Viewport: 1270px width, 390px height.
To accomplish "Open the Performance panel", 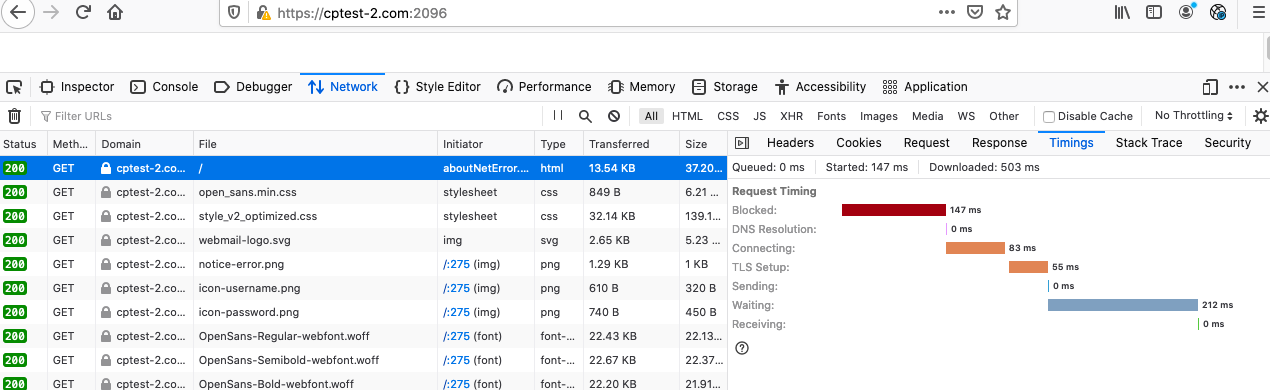I will point(544,87).
